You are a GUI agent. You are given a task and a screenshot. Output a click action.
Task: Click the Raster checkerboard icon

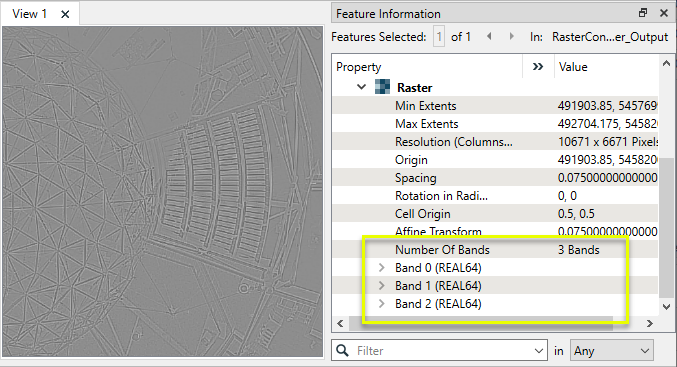click(382, 87)
